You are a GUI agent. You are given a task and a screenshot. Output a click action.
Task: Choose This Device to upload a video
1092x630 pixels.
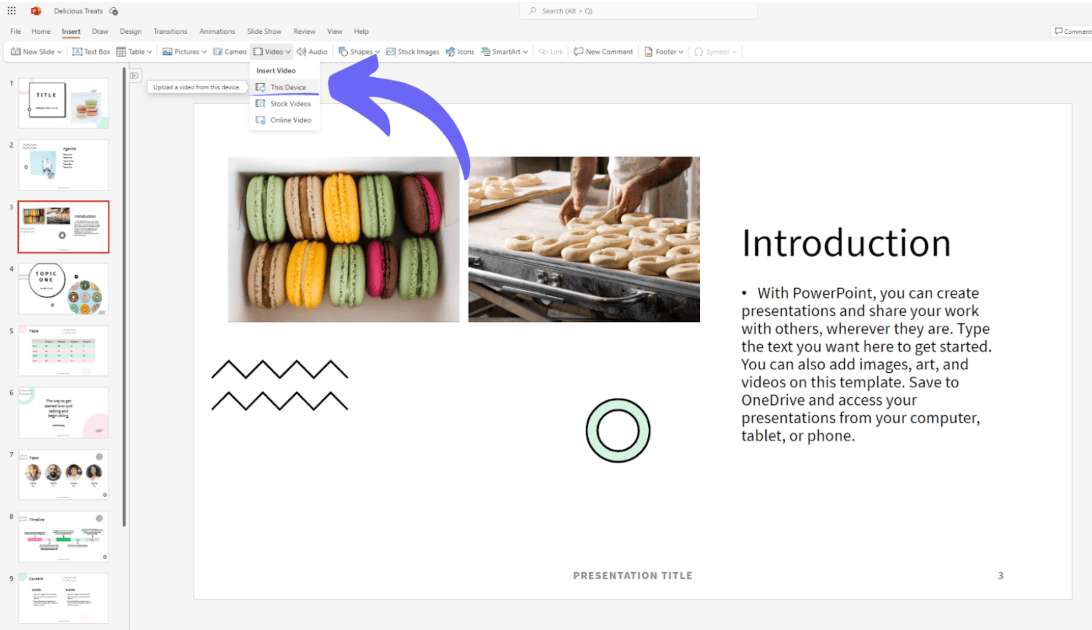[x=287, y=87]
